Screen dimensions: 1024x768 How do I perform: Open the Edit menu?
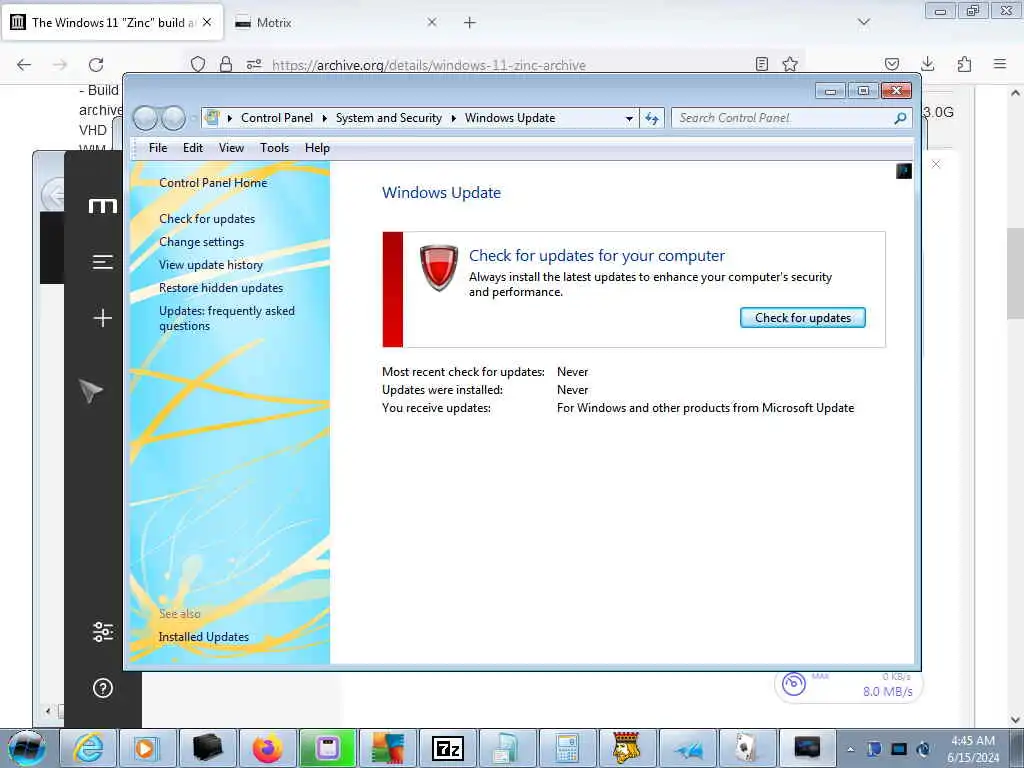pyautogui.click(x=193, y=148)
